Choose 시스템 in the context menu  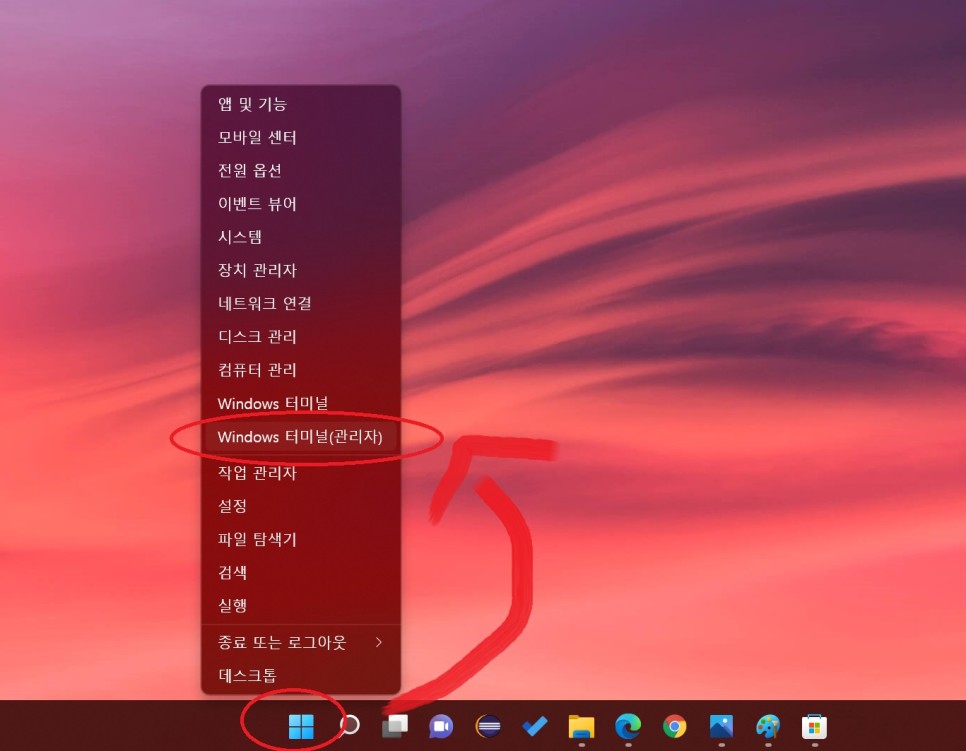point(301,237)
